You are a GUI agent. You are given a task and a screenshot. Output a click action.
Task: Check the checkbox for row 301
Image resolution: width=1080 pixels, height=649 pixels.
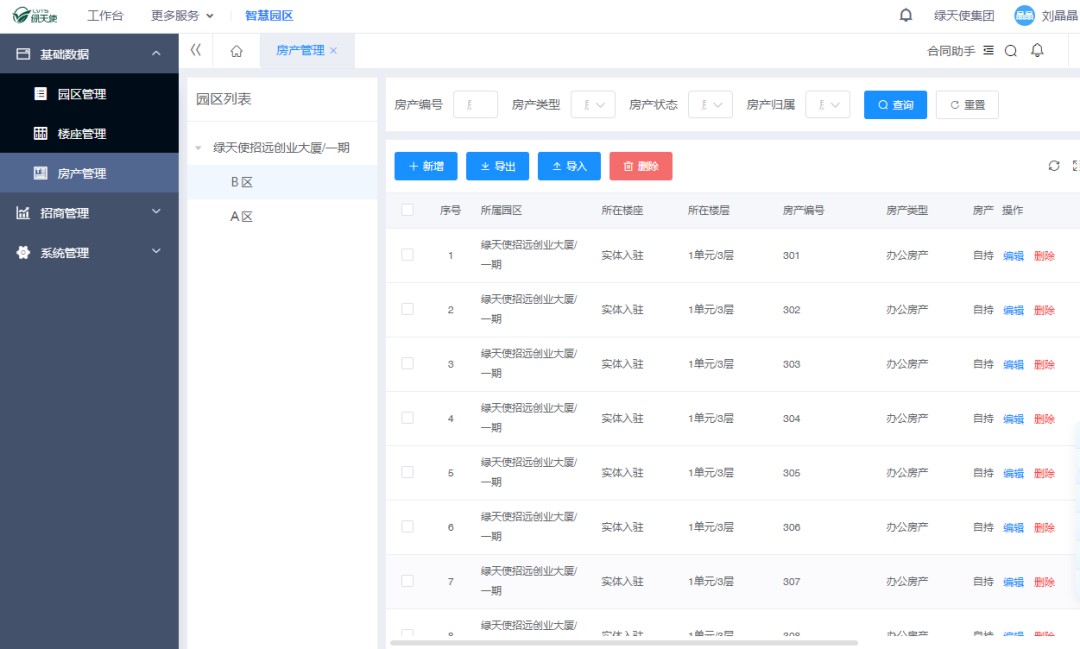pos(407,255)
